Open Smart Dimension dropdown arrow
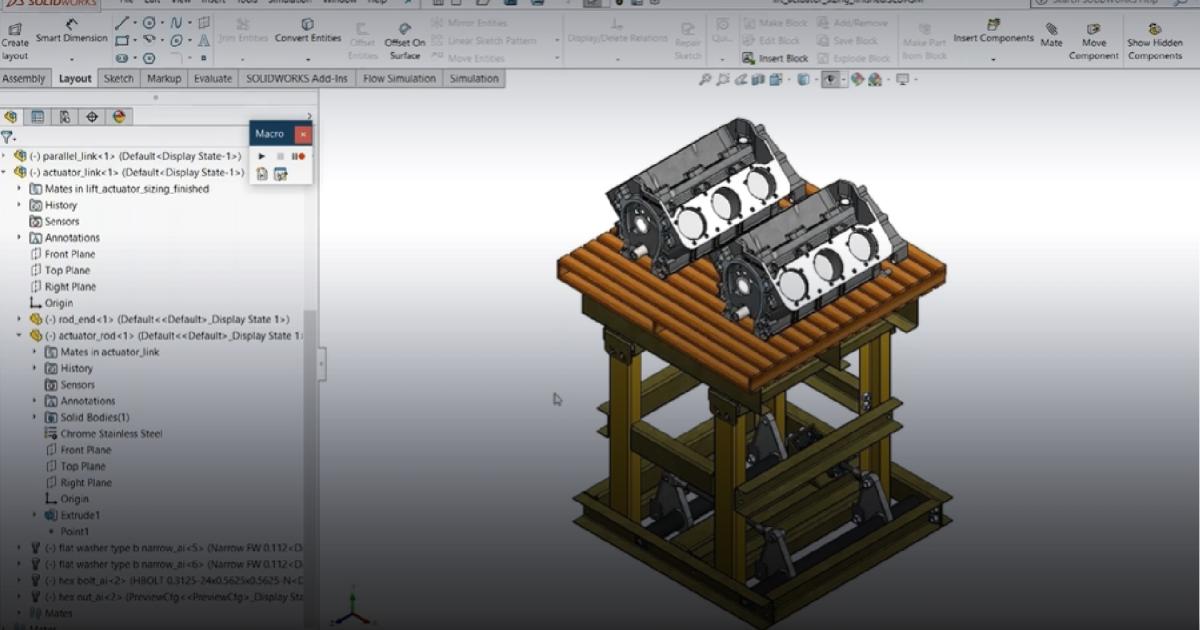The height and width of the screenshot is (630, 1200). 71,58
